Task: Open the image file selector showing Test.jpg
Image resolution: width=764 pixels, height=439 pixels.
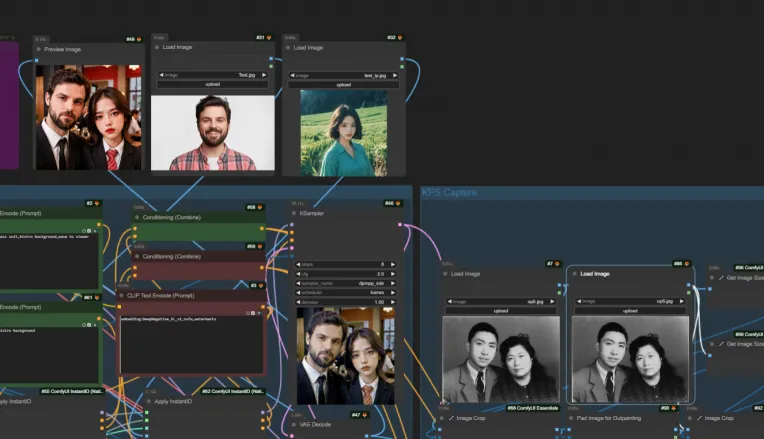Action: pyautogui.click(x=212, y=74)
